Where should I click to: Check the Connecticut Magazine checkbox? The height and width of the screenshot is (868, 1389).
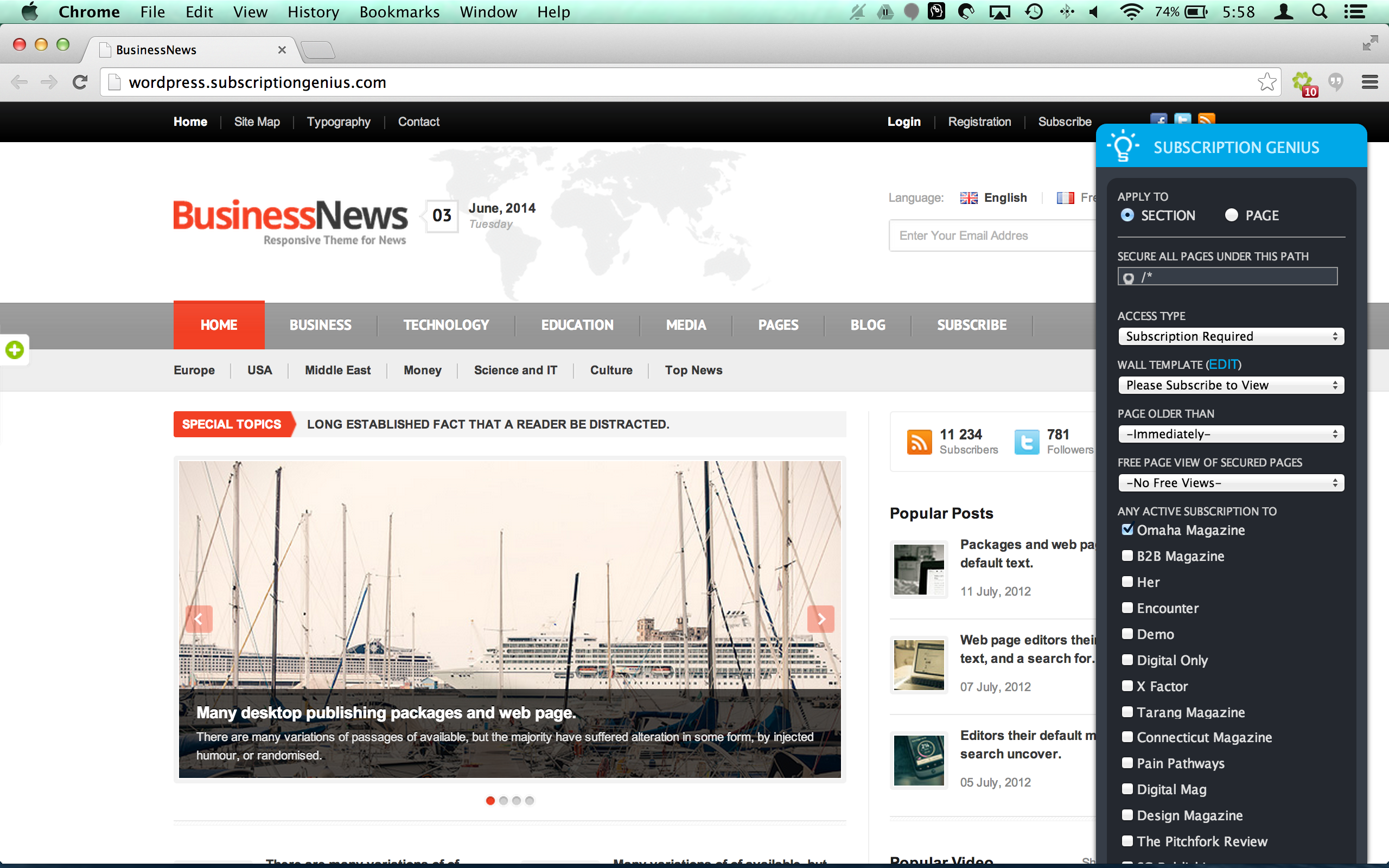(x=1127, y=737)
